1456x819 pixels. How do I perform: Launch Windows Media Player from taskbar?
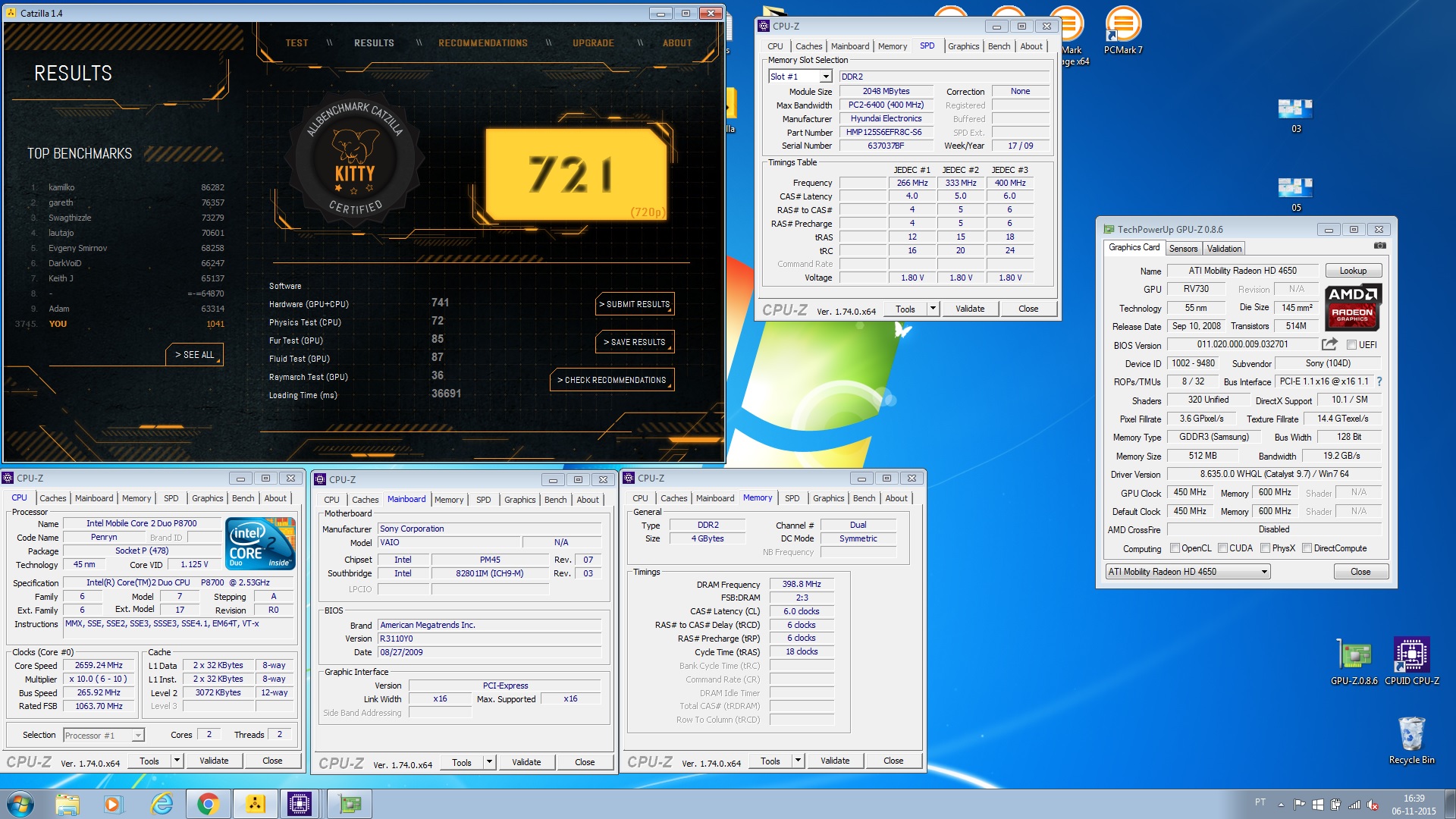tap(113, 804)
